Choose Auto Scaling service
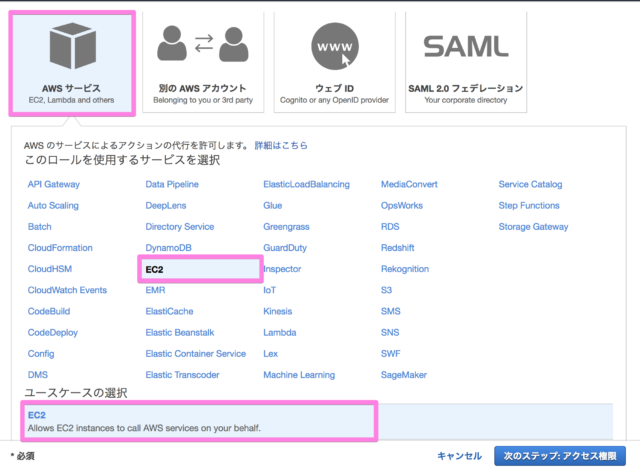Viewport: 640px width, 471px height. tap(53, 205)
